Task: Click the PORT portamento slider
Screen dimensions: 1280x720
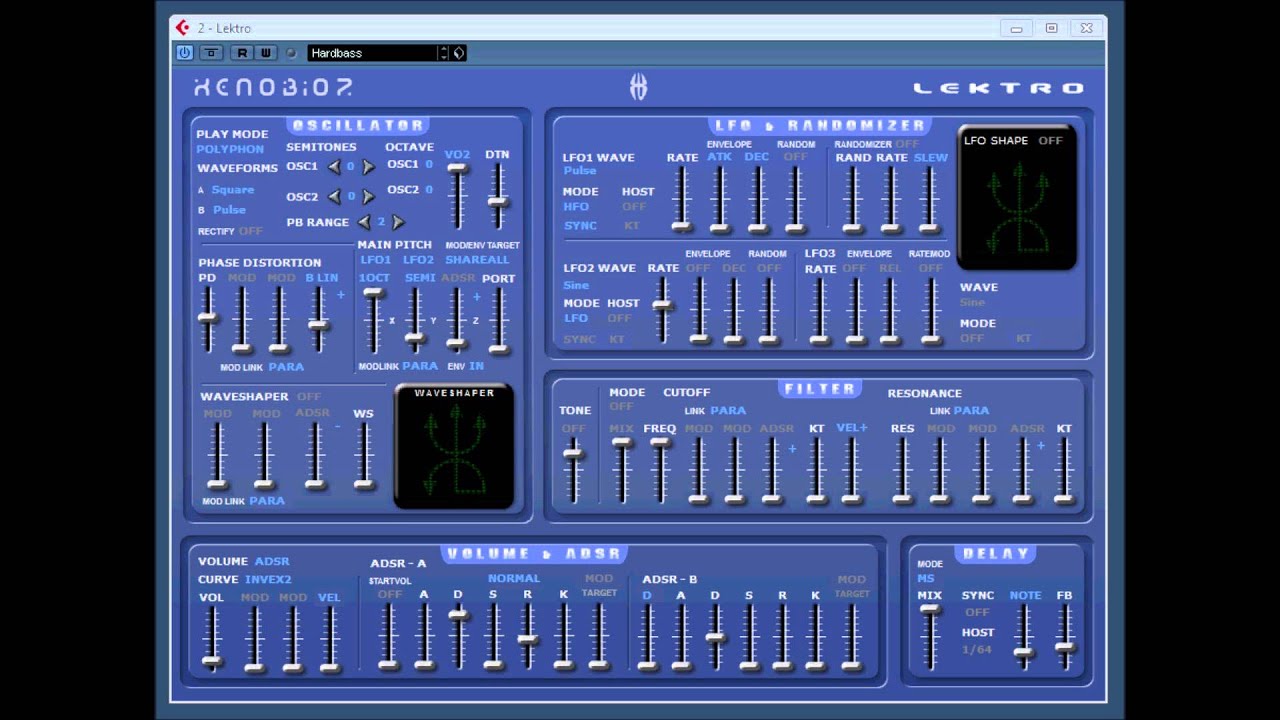Action: click(498, 320)
